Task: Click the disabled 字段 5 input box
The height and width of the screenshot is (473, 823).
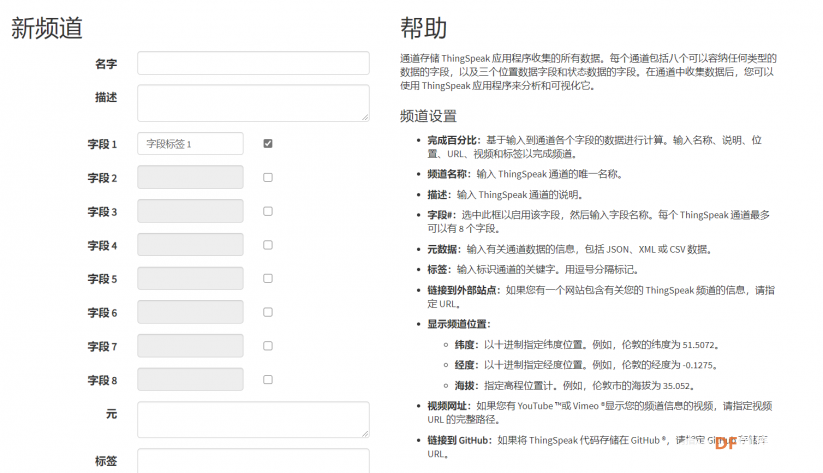Action: point(190,278)
